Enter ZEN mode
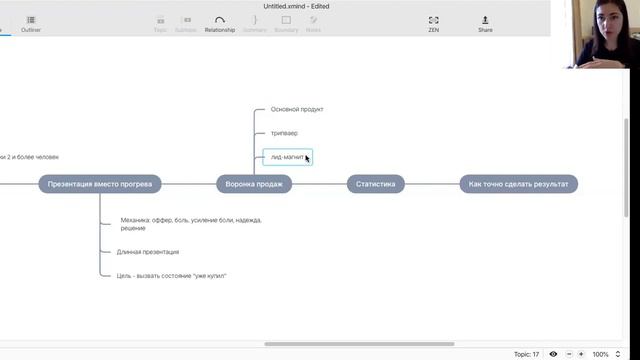The width and height of the screenshot is (640, 360). 433,24
